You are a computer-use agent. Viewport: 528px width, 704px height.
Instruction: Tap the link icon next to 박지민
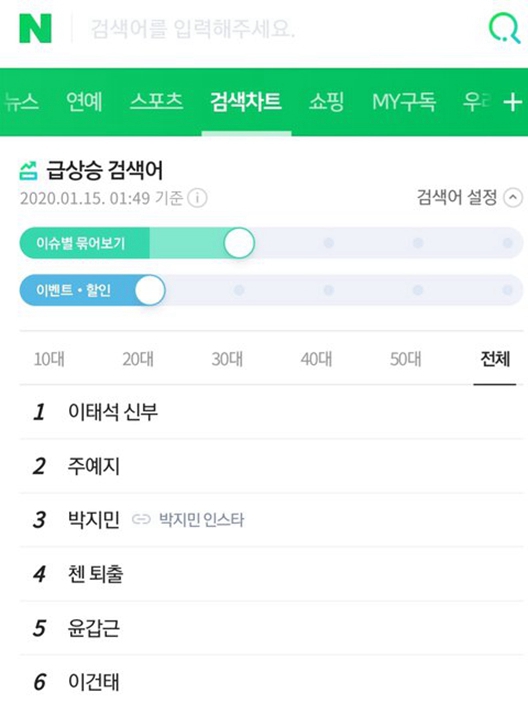click(x=141, y=519)
